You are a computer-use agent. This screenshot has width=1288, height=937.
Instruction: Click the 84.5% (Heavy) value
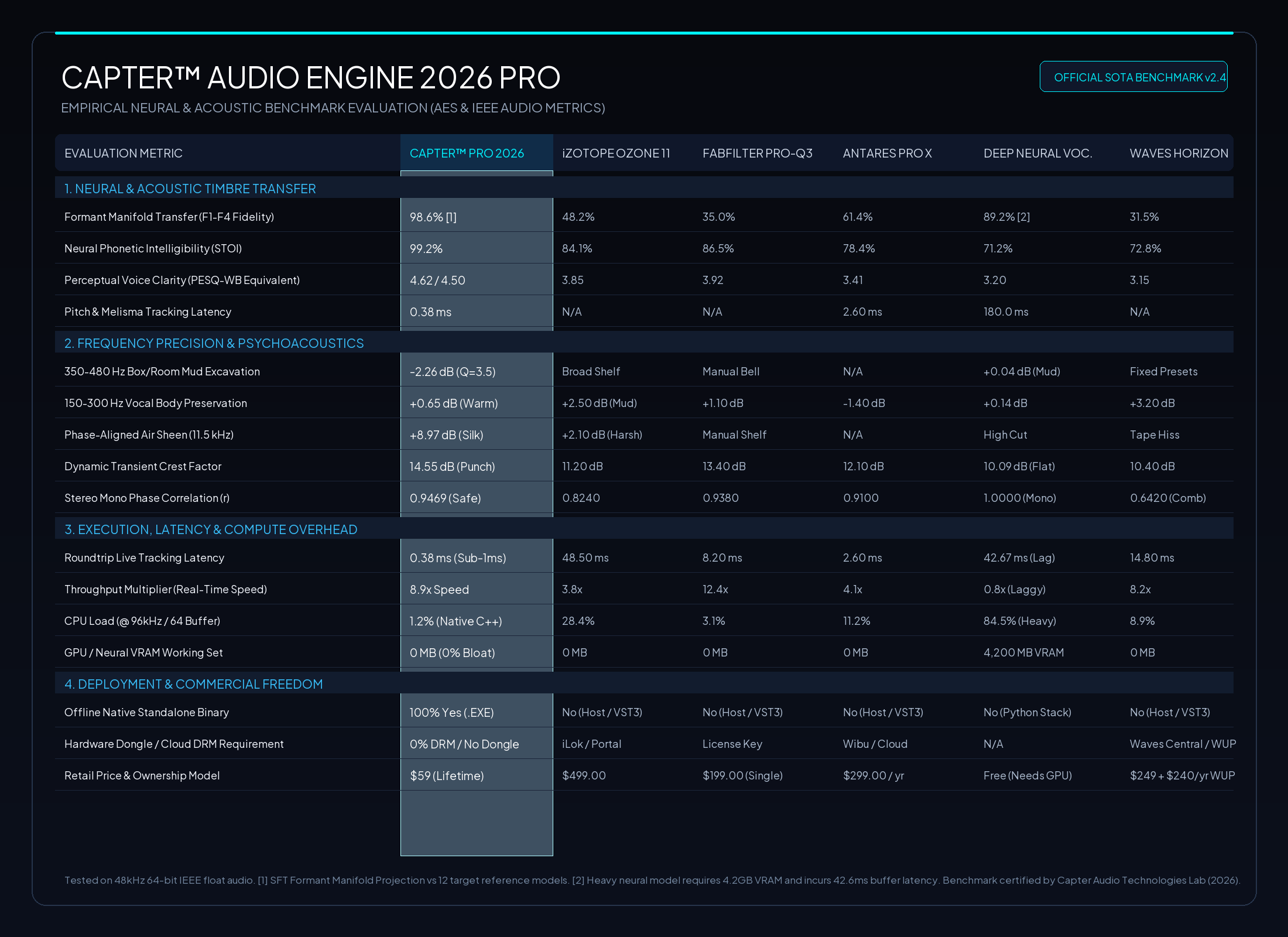coord(1020,621)
